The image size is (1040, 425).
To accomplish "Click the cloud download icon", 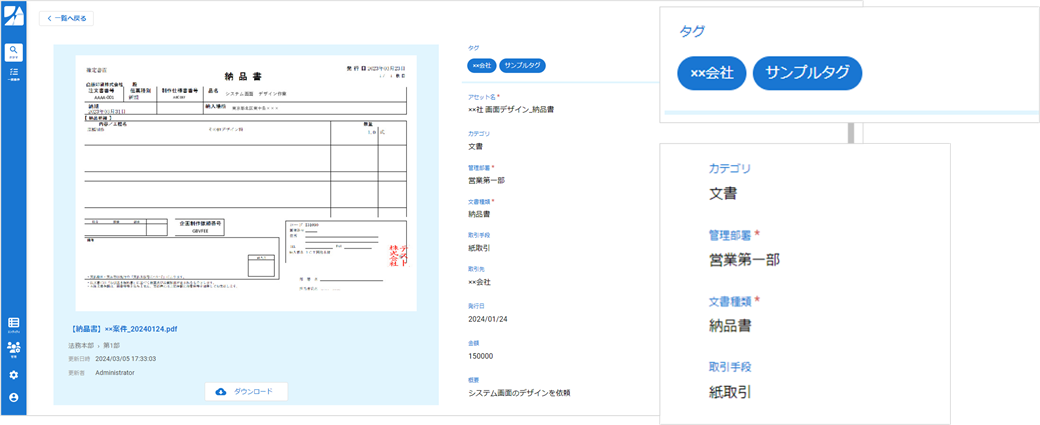I will pyautogui.click(x=221, y=391).
